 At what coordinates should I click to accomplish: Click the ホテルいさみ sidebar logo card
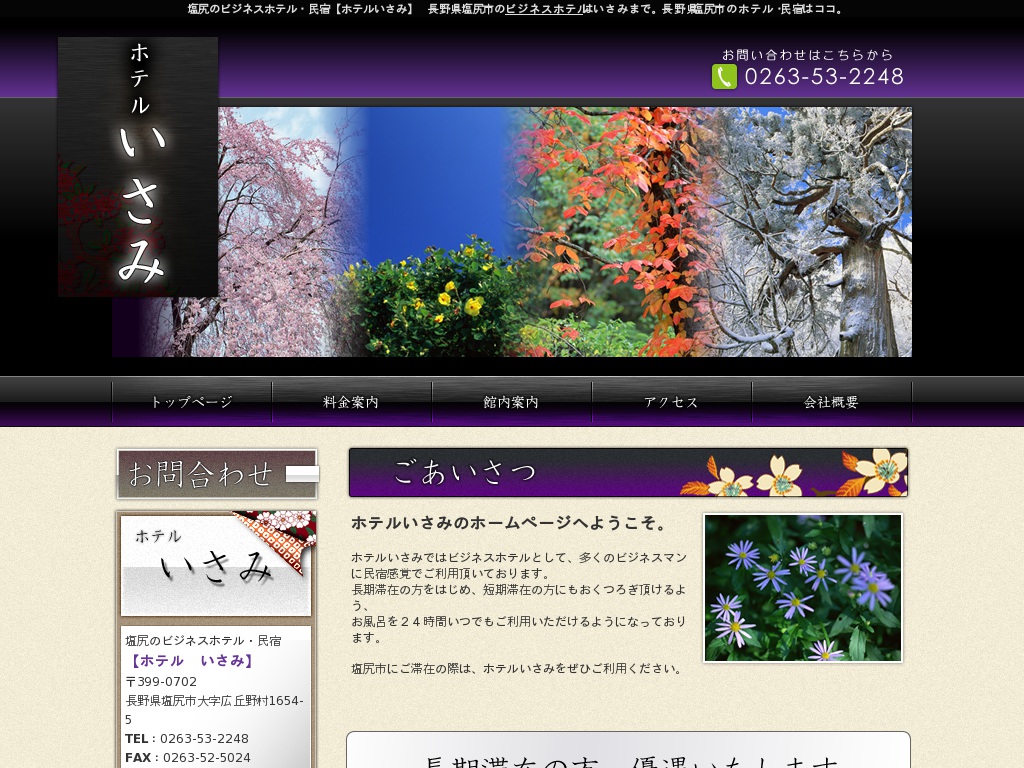(216, 564)
